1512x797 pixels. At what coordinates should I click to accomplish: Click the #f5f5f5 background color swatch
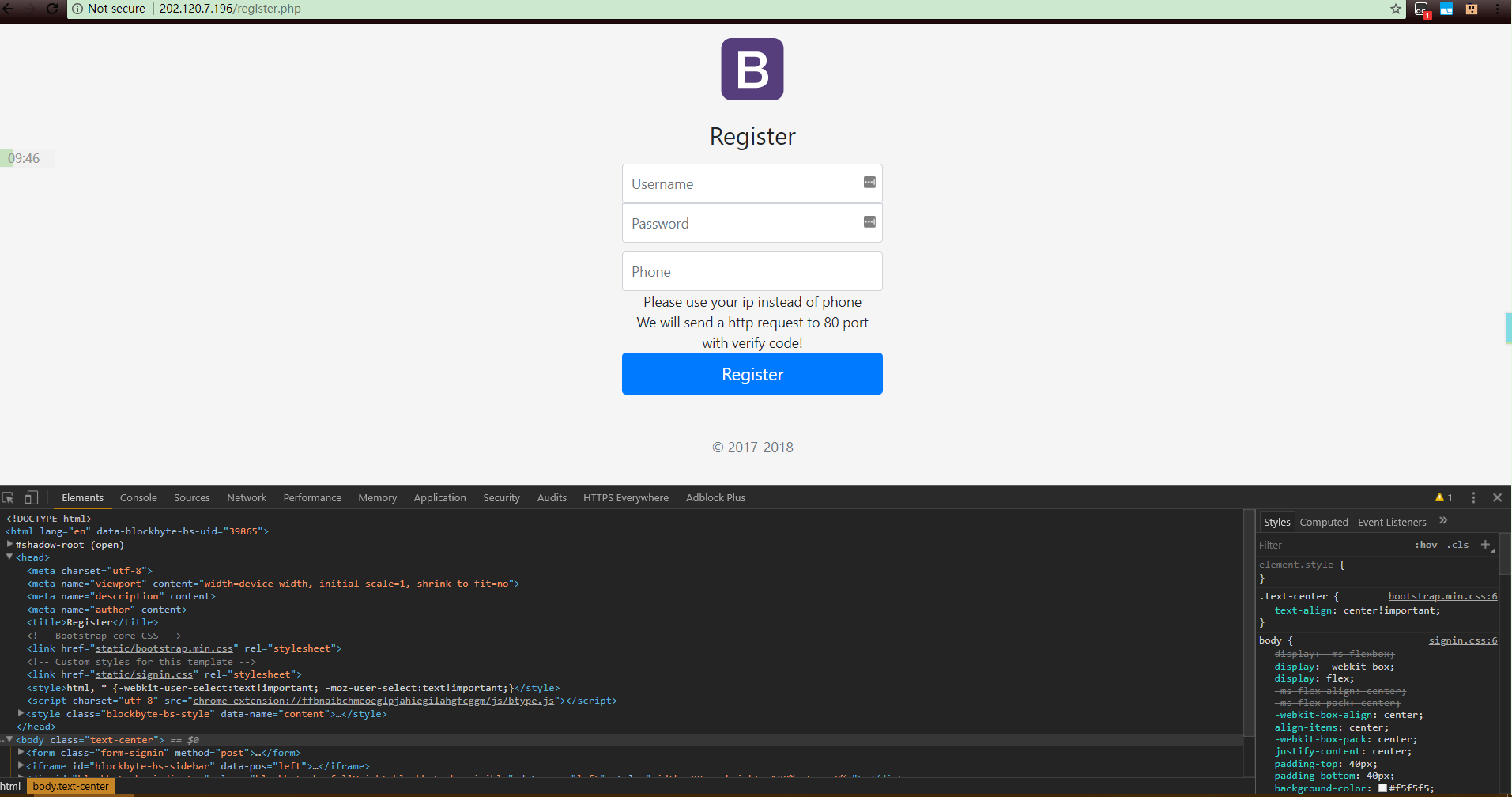tap(1382, 788)
